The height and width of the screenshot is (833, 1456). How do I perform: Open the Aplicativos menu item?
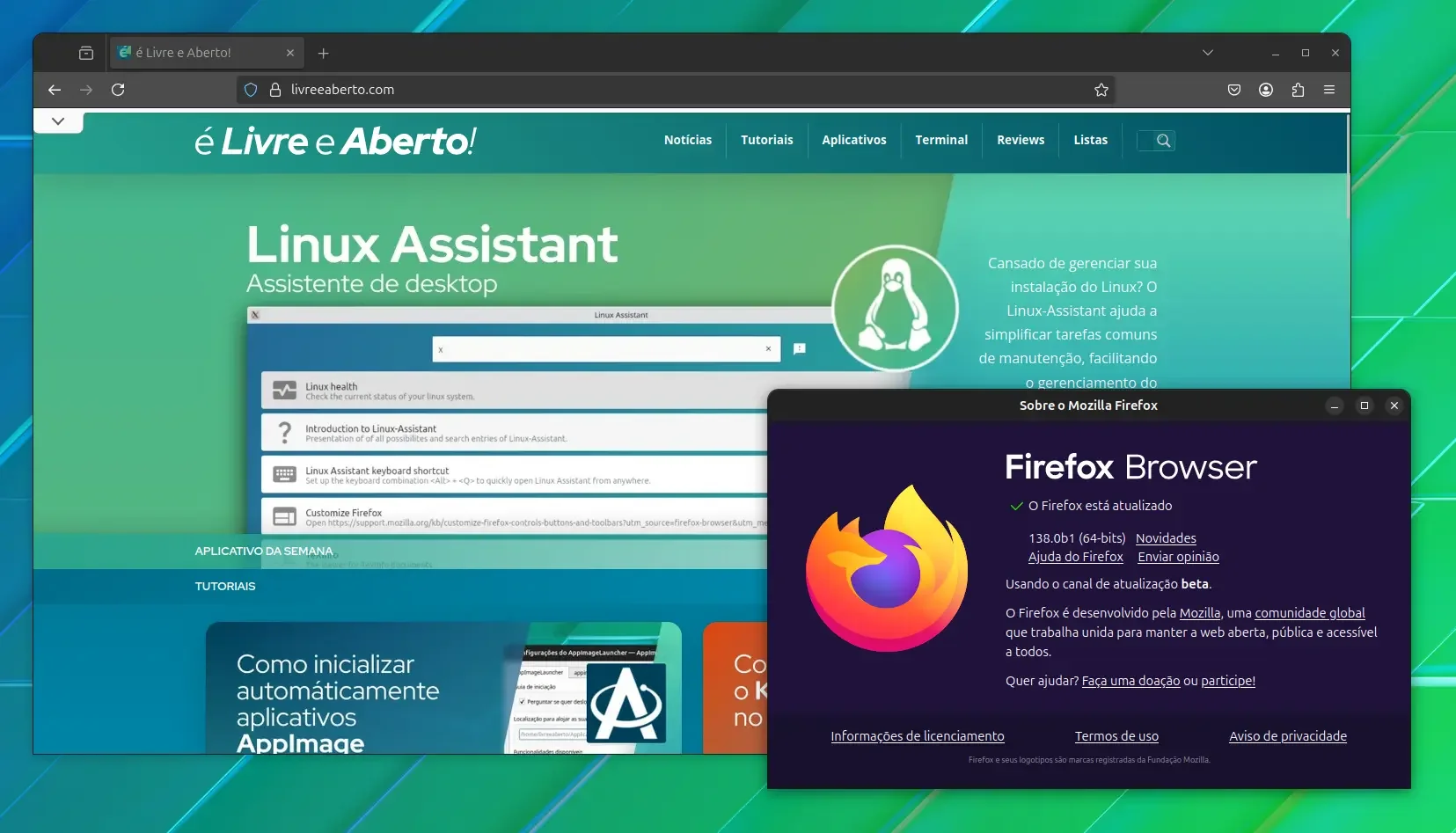pyautogui.click(x=854, y=140)
